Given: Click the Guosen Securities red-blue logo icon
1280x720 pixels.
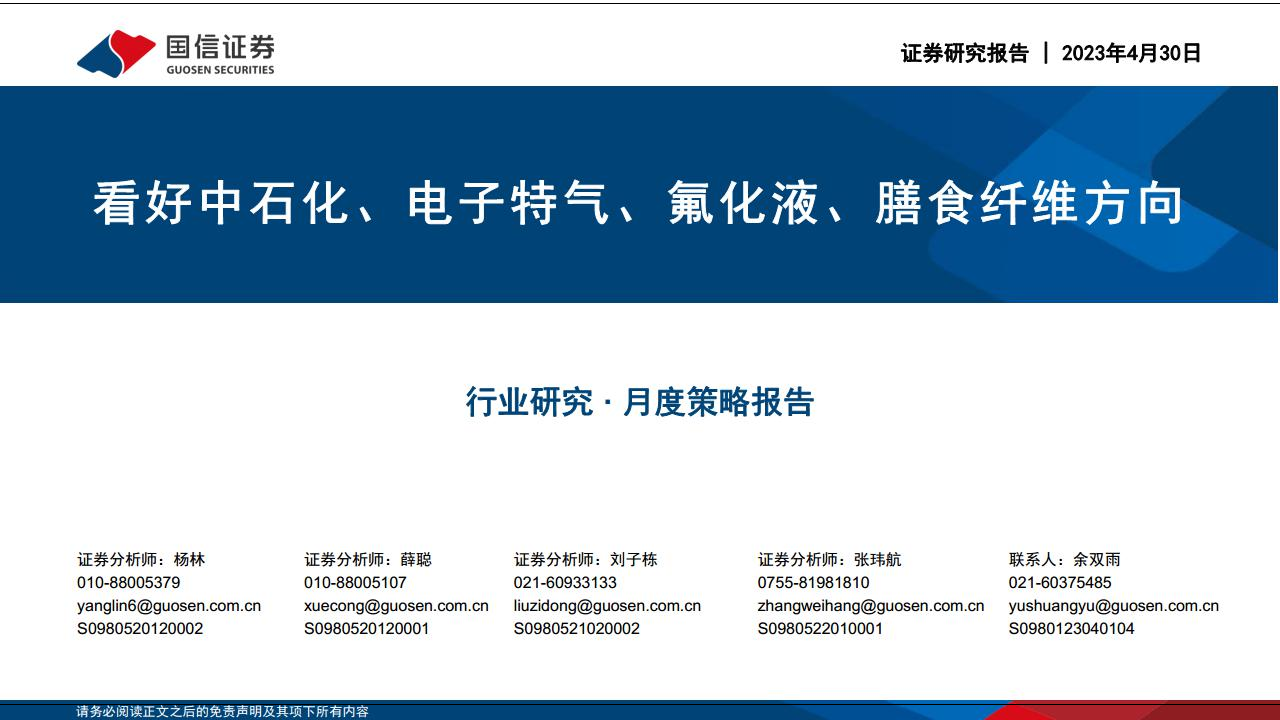Looking at the screenshot, I should [x=115, y=53].
